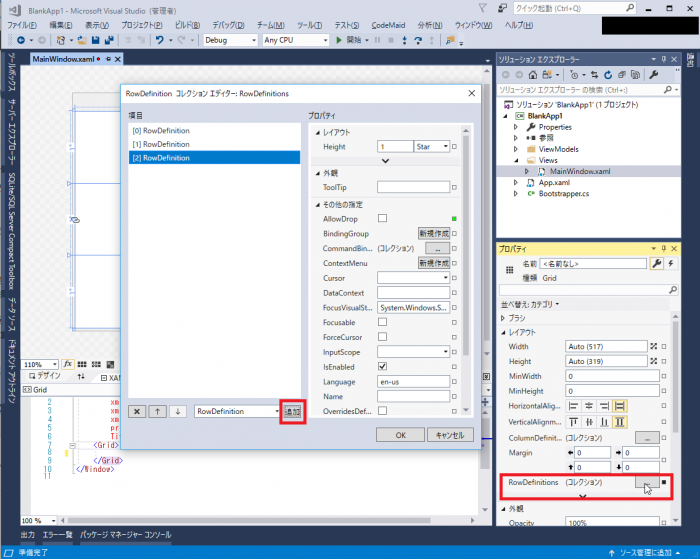Open the CodeMaid menu

click(x=388, y=24)
